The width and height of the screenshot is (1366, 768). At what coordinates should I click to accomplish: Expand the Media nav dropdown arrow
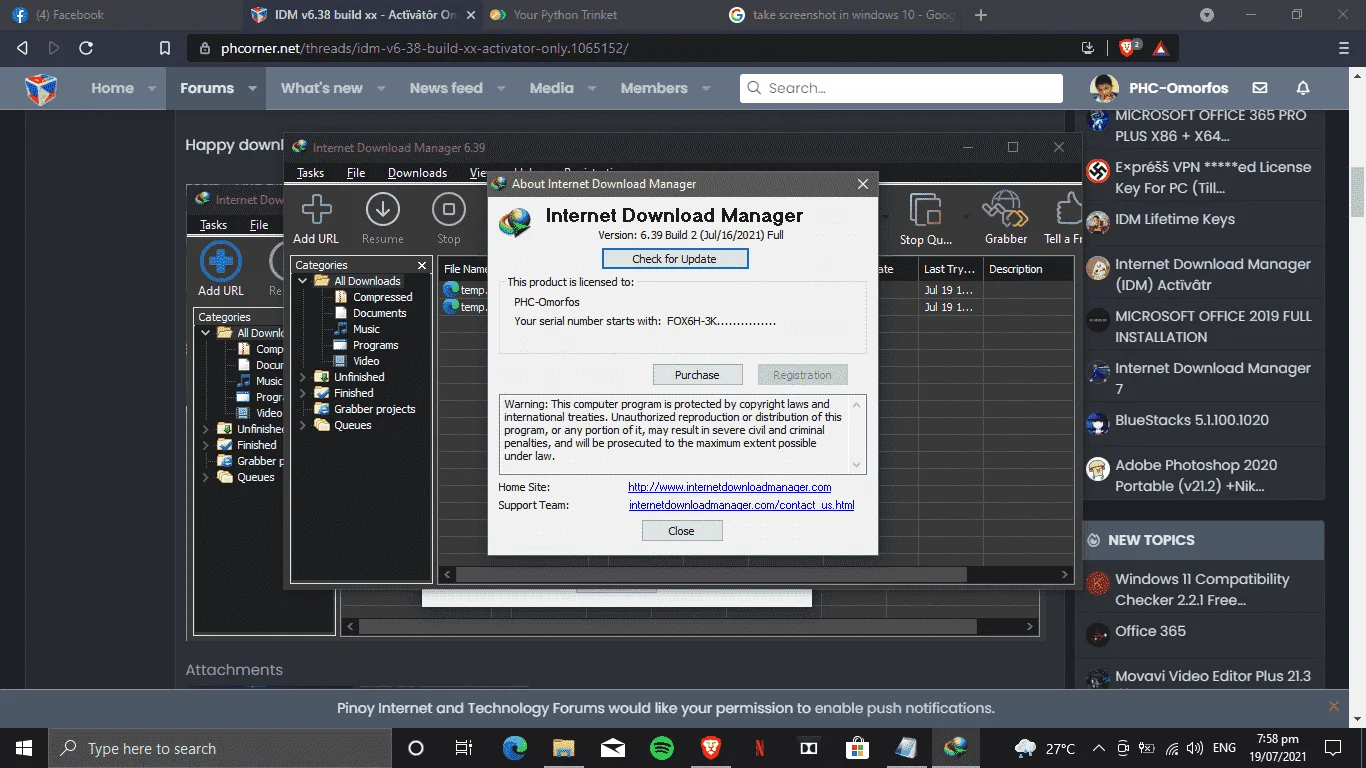(x=592, y=88)
